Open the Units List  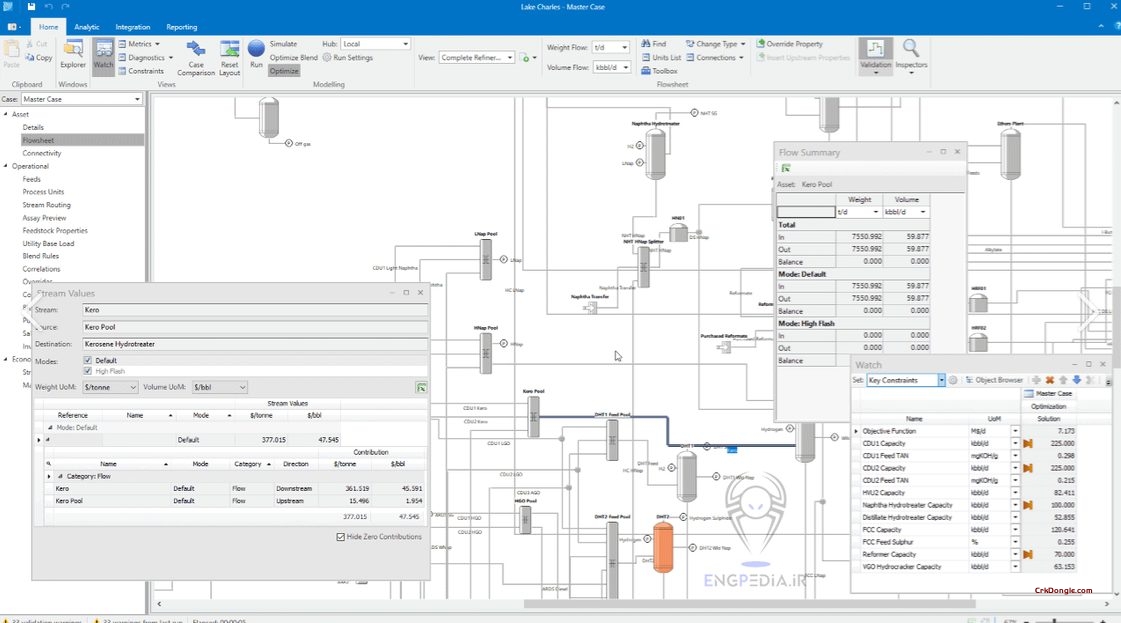pyautogui.click(x=661, y=57)
